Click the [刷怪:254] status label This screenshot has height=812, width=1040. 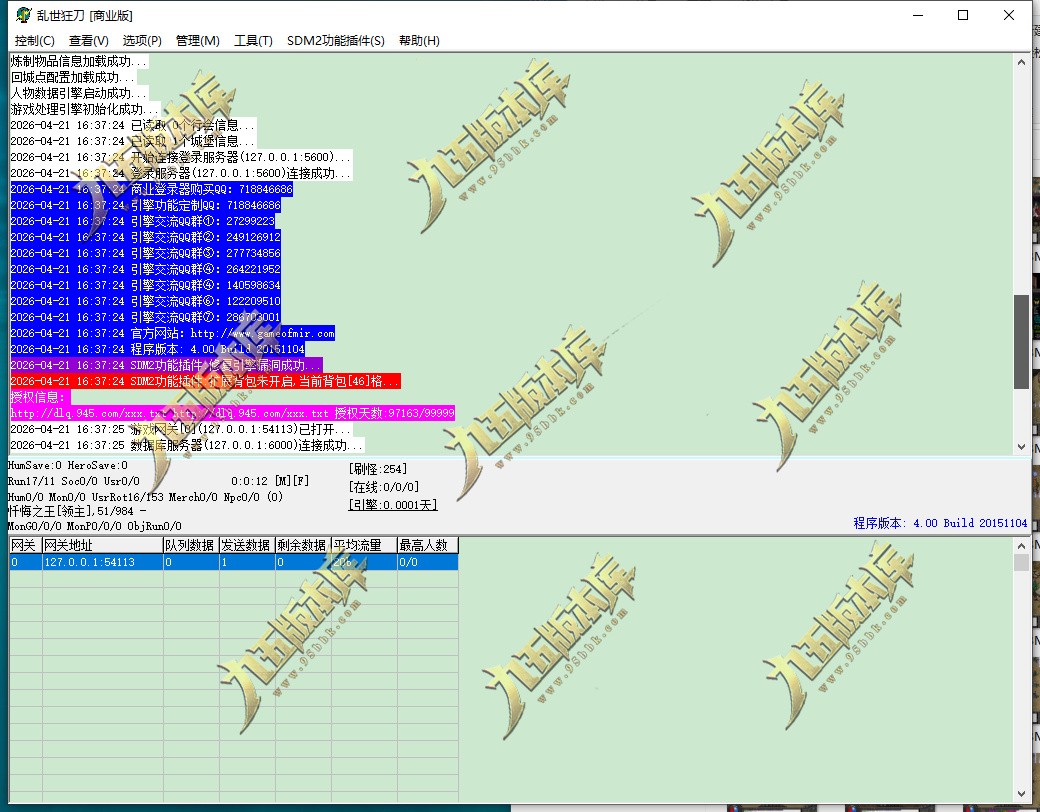pyautogui.click(x=377, y=469)
